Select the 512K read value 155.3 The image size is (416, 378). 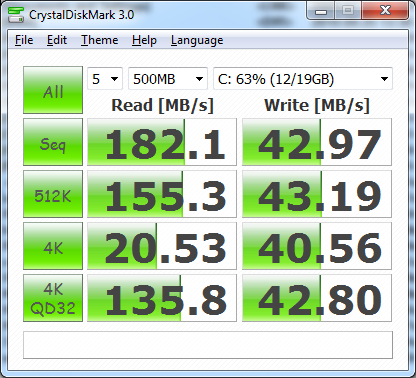tap(162, 194)
